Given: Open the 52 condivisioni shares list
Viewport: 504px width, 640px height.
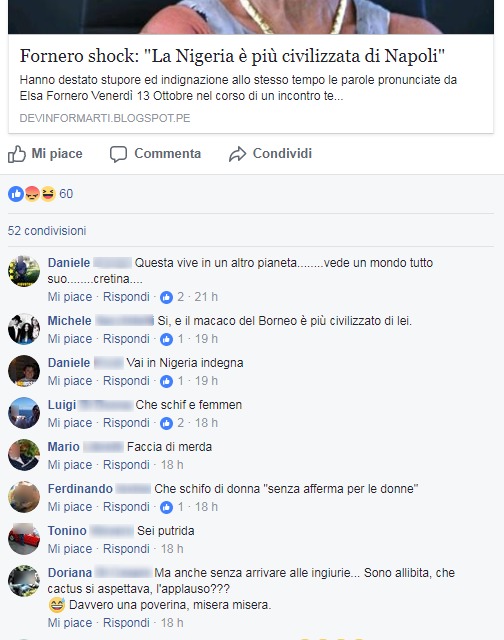Looking at the screenshot, I should click(x=47, y=231).
